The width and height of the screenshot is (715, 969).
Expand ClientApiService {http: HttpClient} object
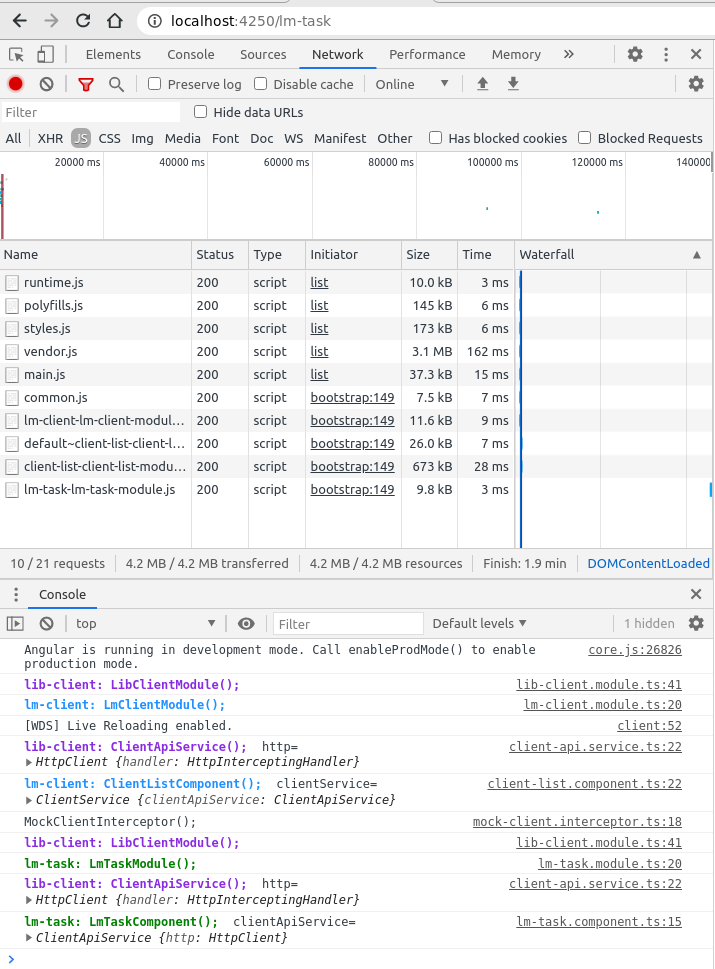tap(28, 938)
